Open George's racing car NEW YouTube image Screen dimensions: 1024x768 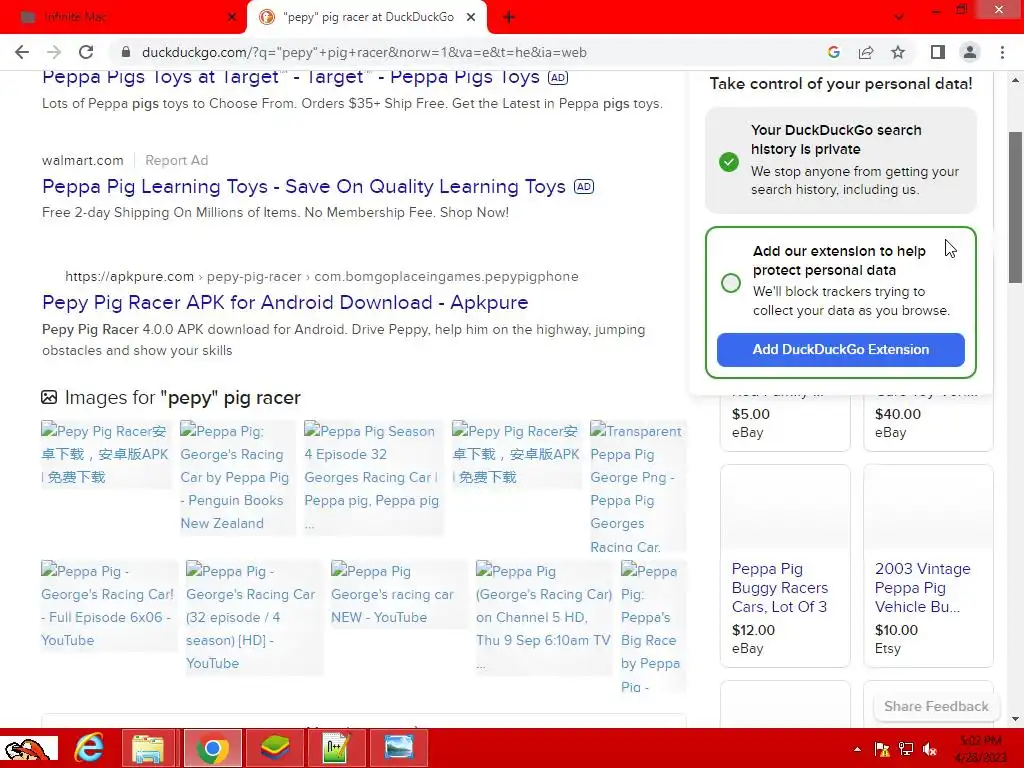tap(398, 594)
